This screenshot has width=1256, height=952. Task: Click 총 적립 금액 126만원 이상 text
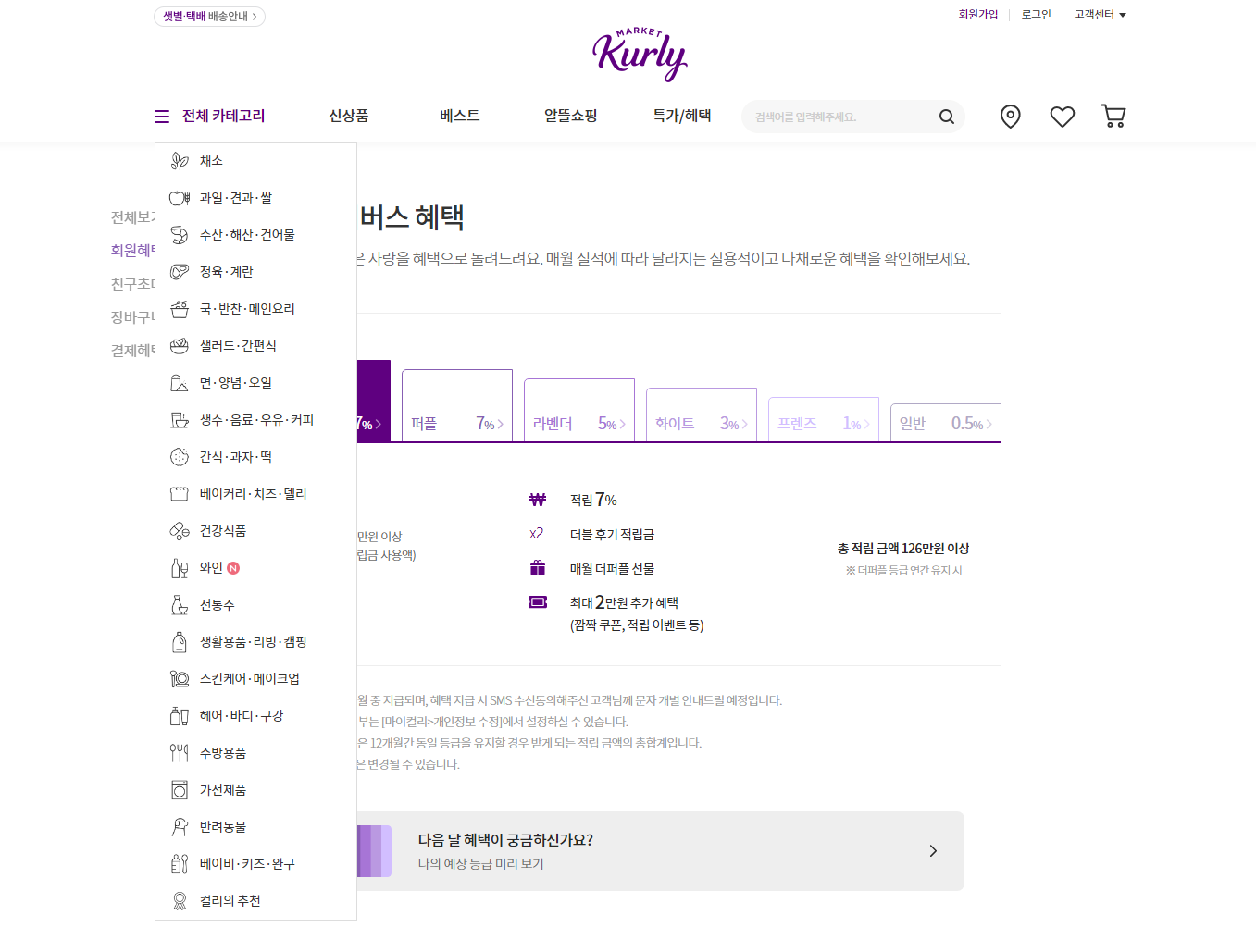[903, 549]
